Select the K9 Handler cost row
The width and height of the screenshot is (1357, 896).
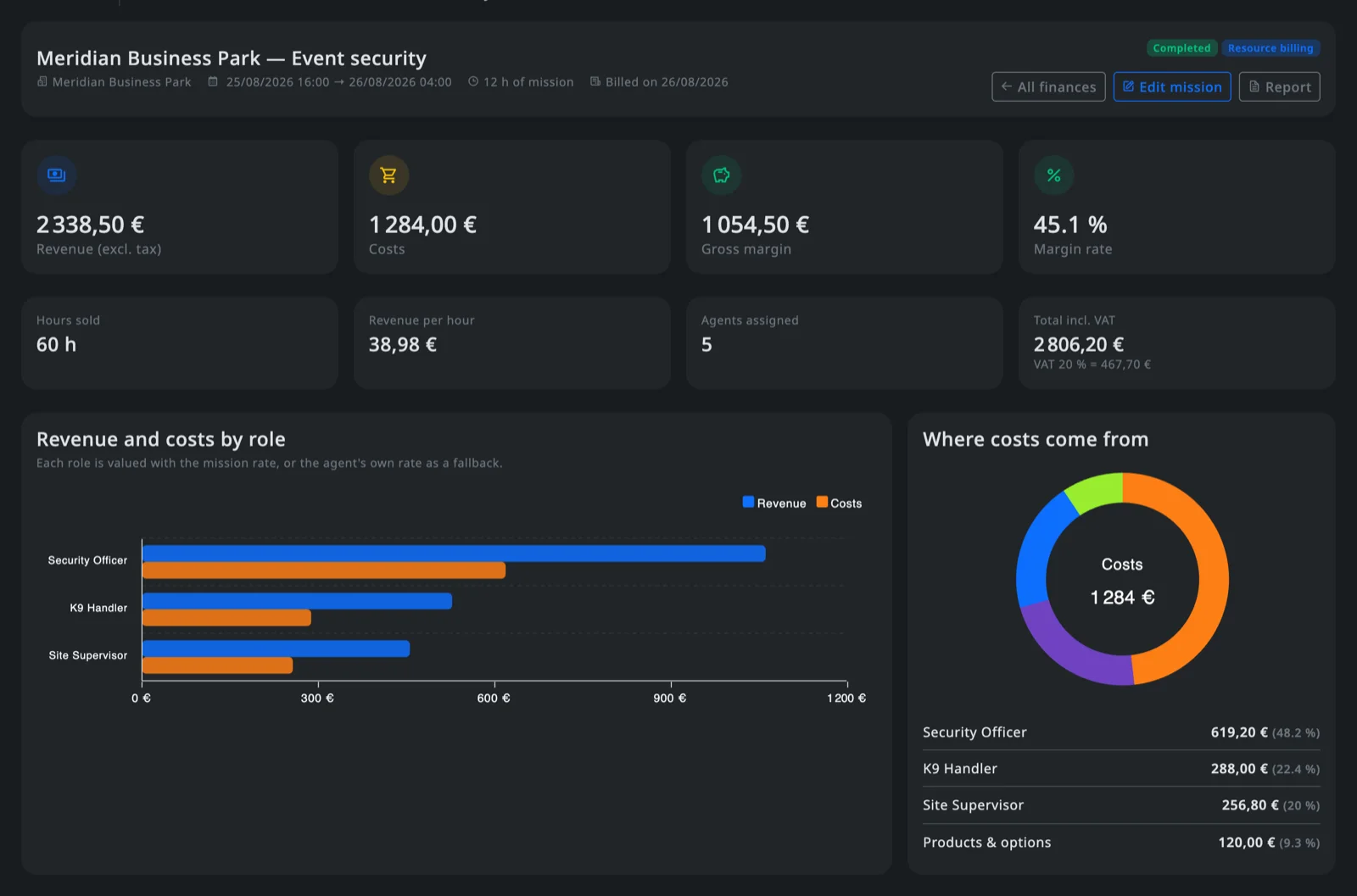point(1121,769)
